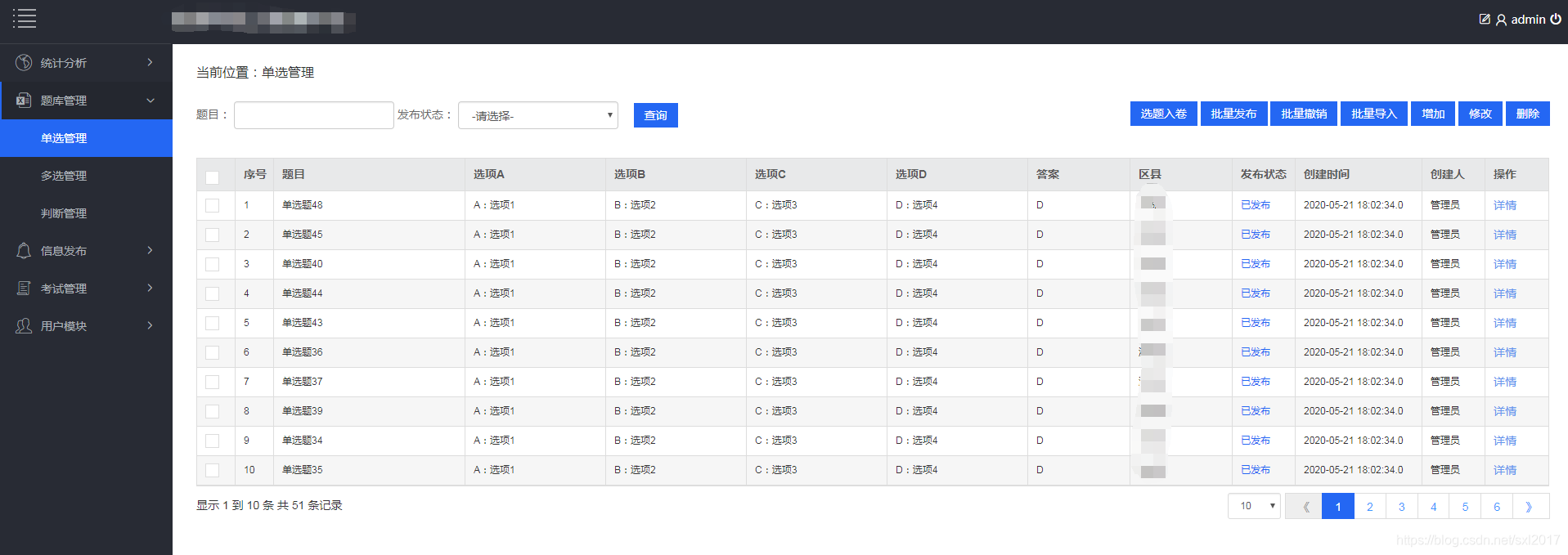Click the 增加 button

(x=1433, y=114)
